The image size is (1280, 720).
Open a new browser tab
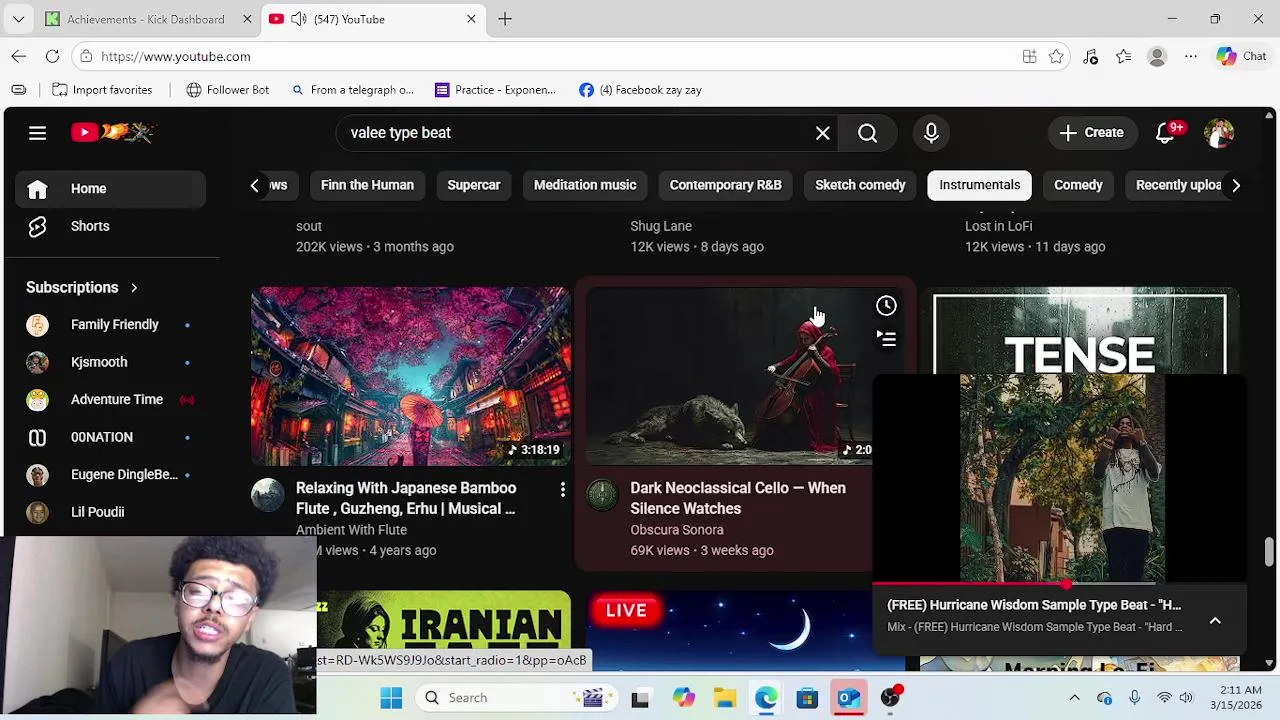pyautogui.click(x=505, y=19)
